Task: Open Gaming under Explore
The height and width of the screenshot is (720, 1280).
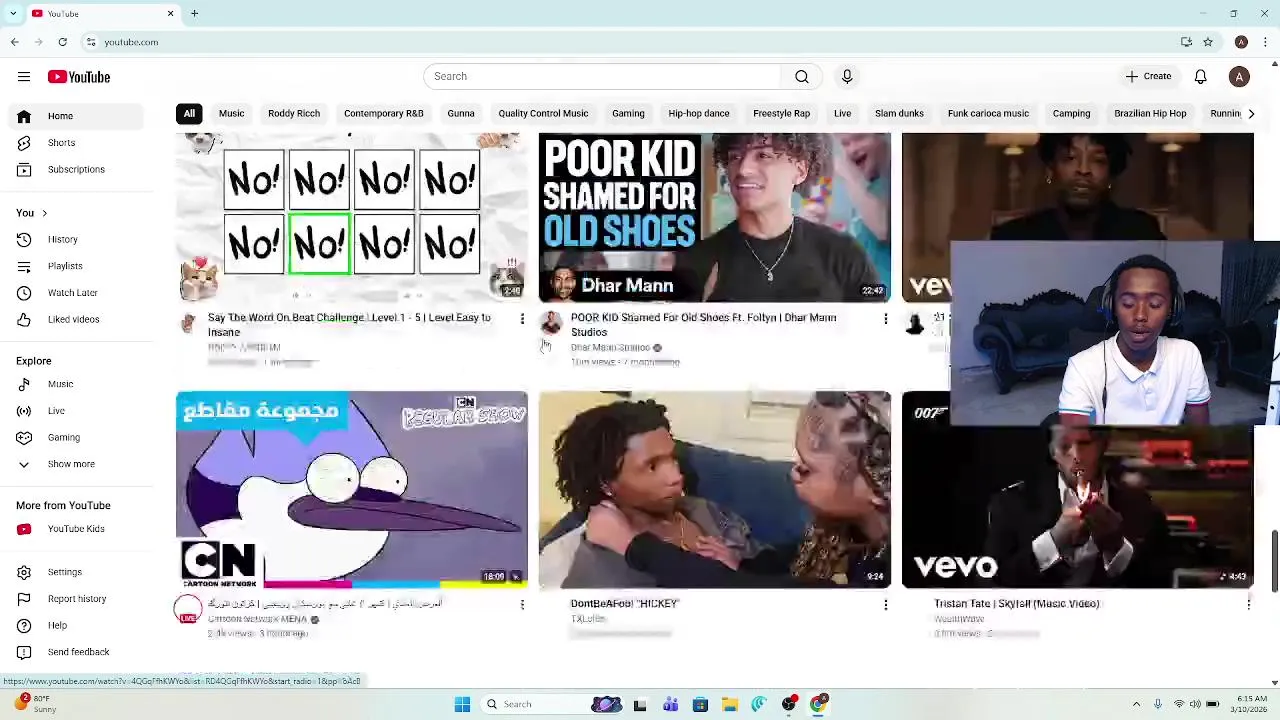Action: pos(78,437)
